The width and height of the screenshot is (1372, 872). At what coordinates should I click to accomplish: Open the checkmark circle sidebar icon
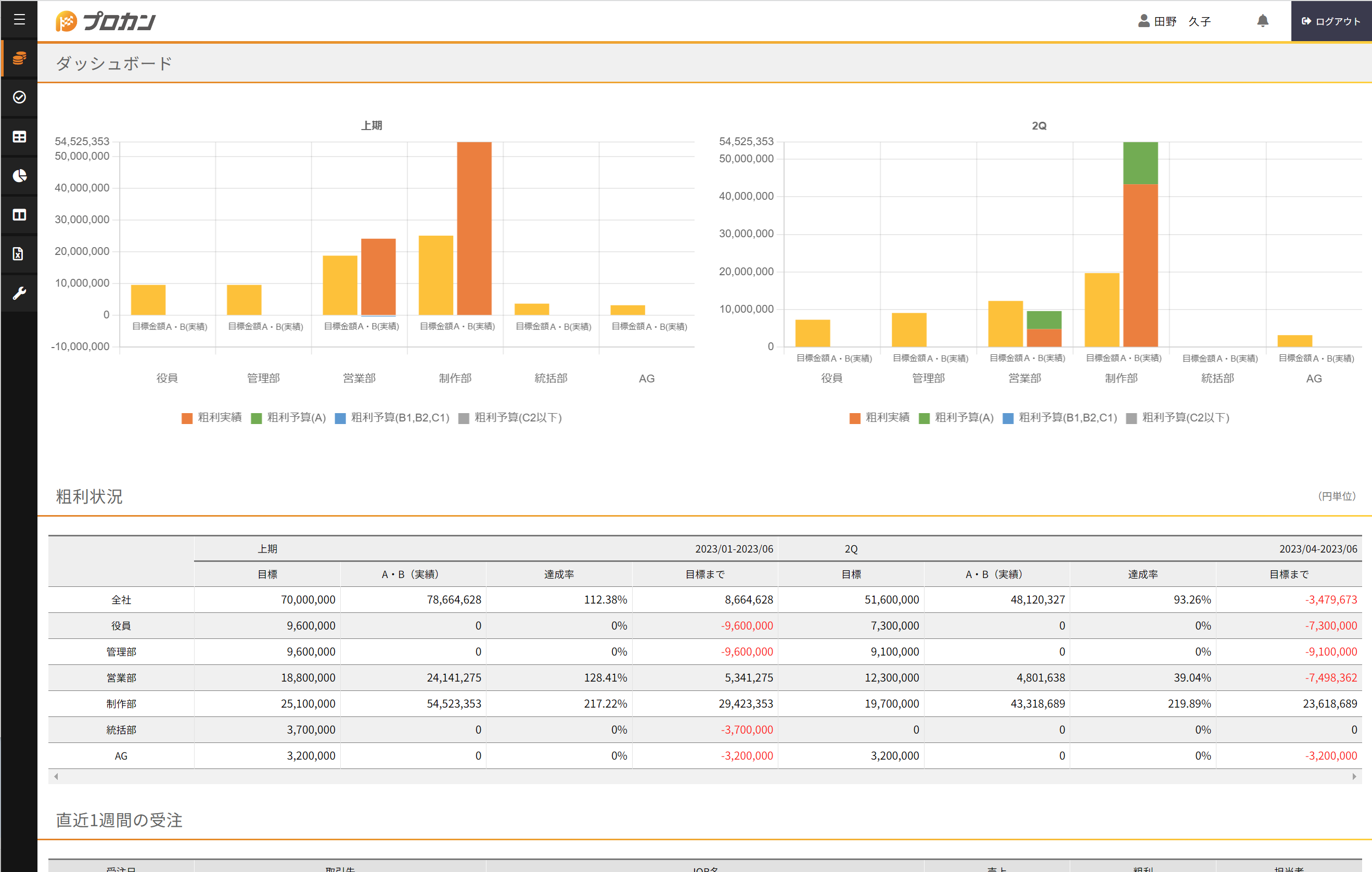click(19, 97)
